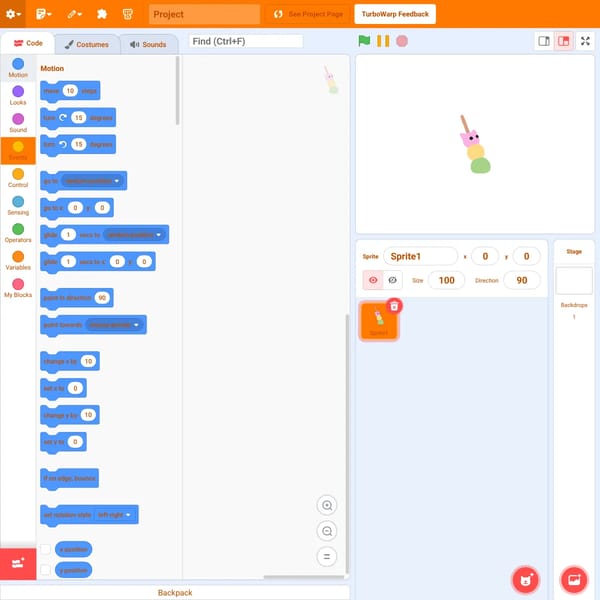
Task: Select the Sensing block category
Action: pyautogui.click(x=18, y=205)
